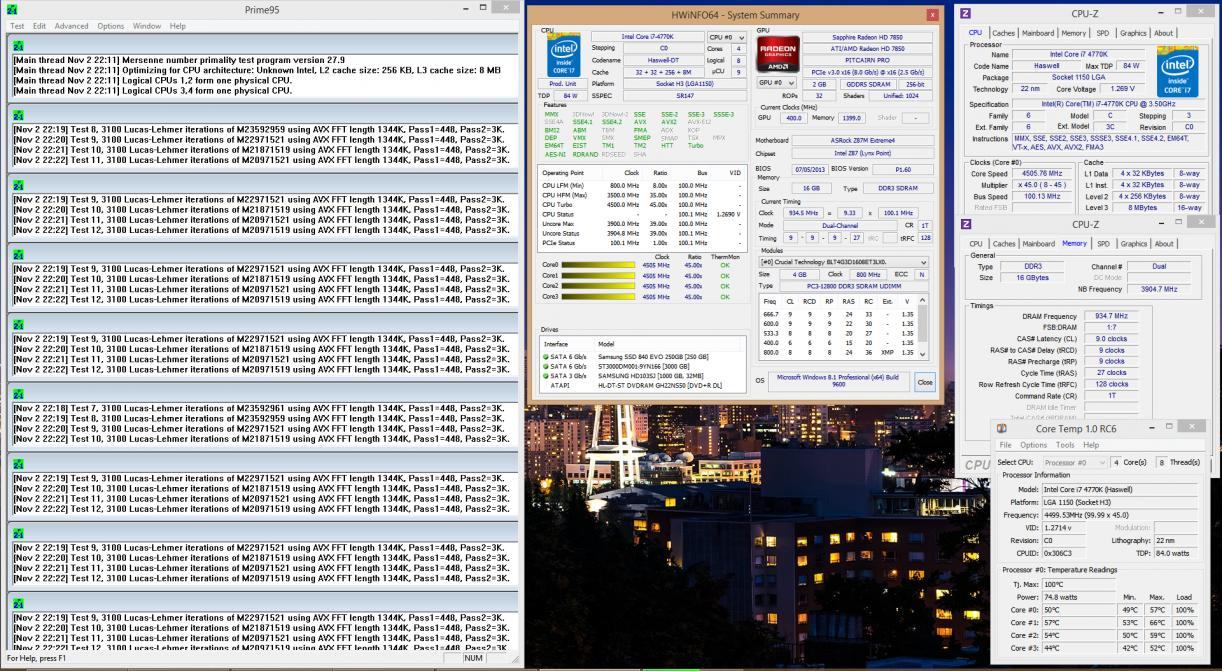Click the Sapphire Radeon HD 7850 GPU name

coord(868,37)
